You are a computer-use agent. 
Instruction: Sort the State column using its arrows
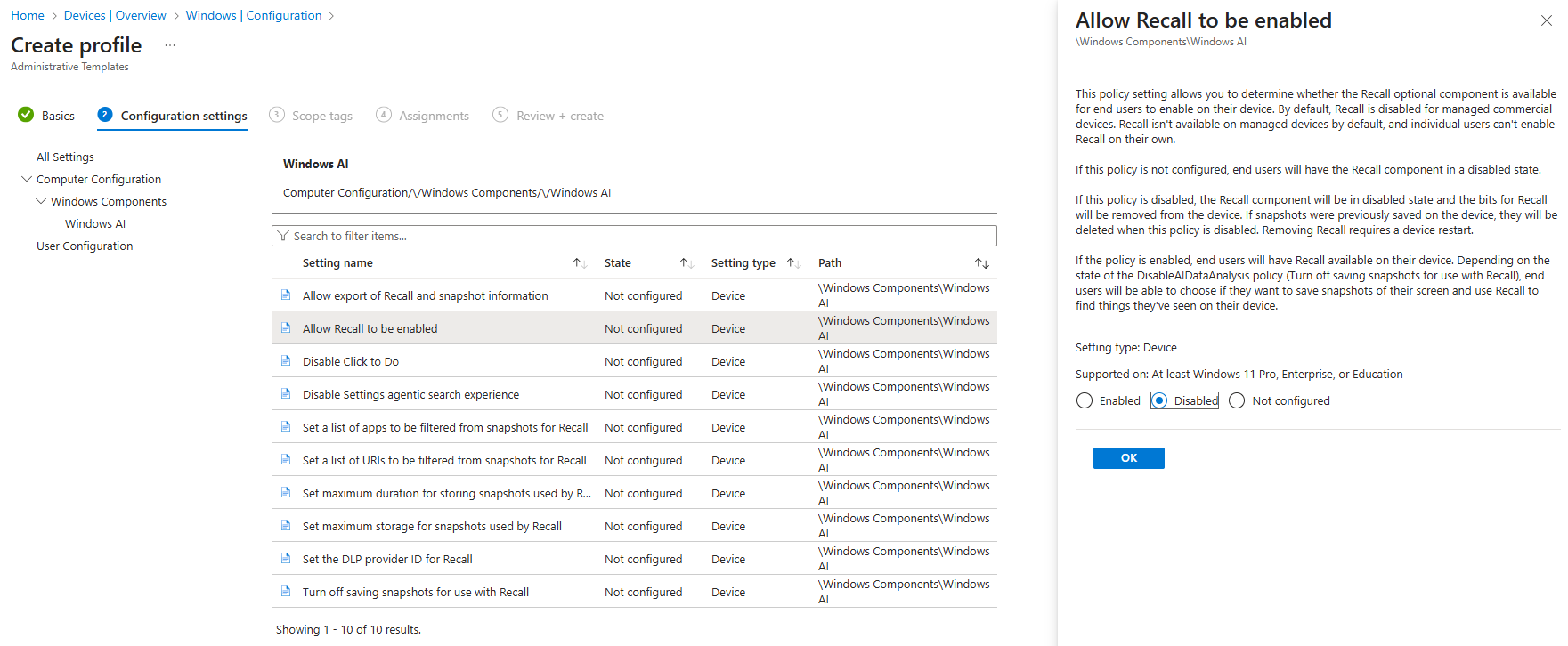[687, 263]
